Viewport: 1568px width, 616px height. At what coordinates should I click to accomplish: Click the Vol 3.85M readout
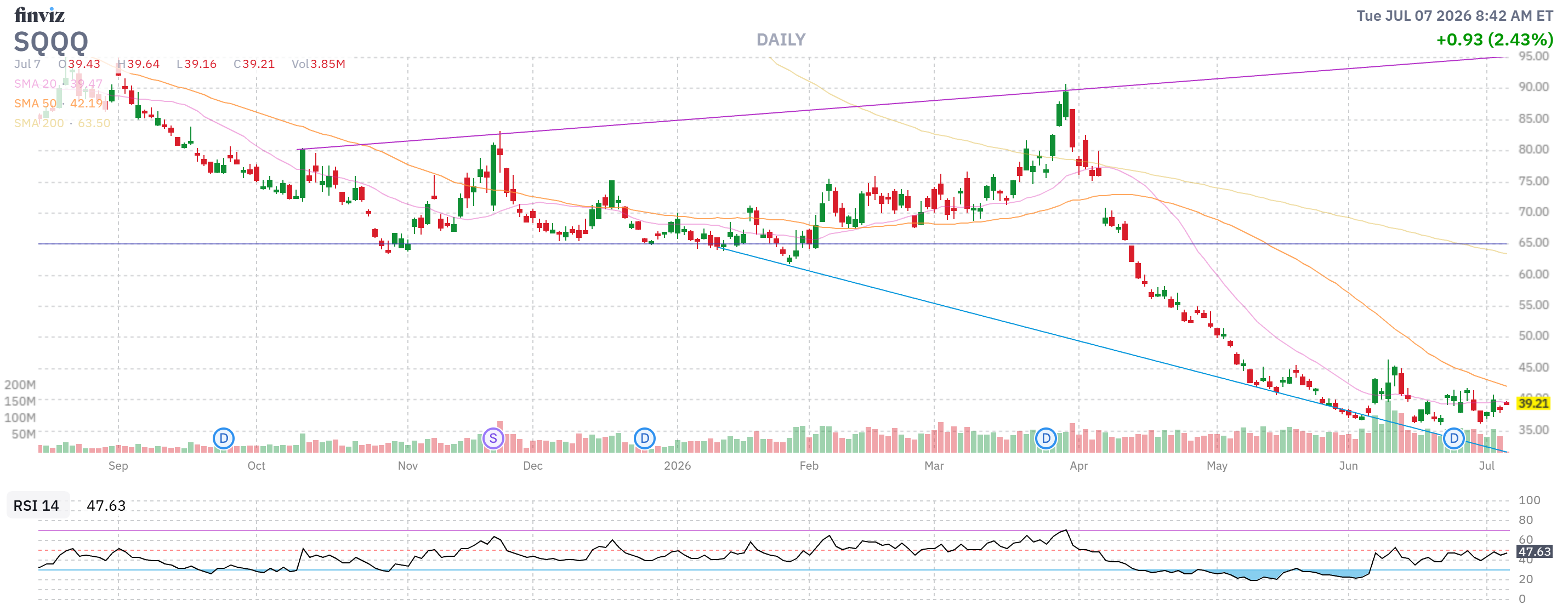pyautogui.click(x=319, y=64)
